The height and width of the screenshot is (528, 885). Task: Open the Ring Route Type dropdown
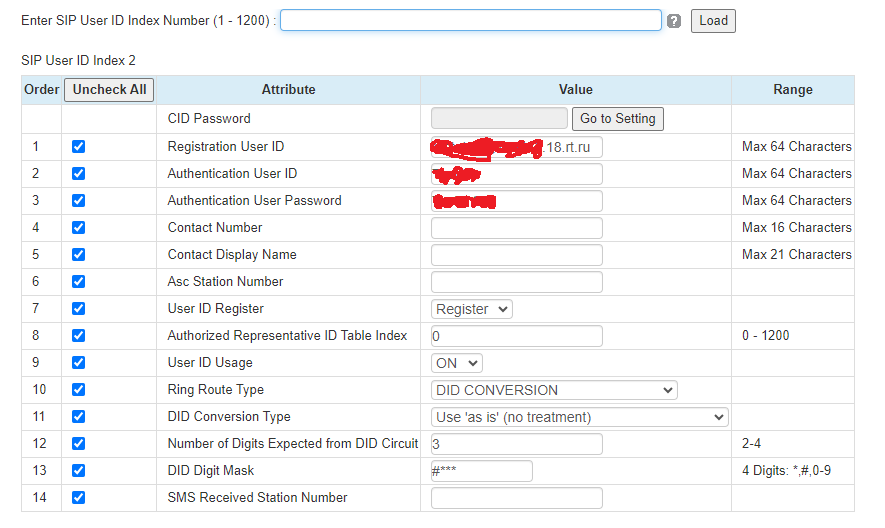click(554, 390)
